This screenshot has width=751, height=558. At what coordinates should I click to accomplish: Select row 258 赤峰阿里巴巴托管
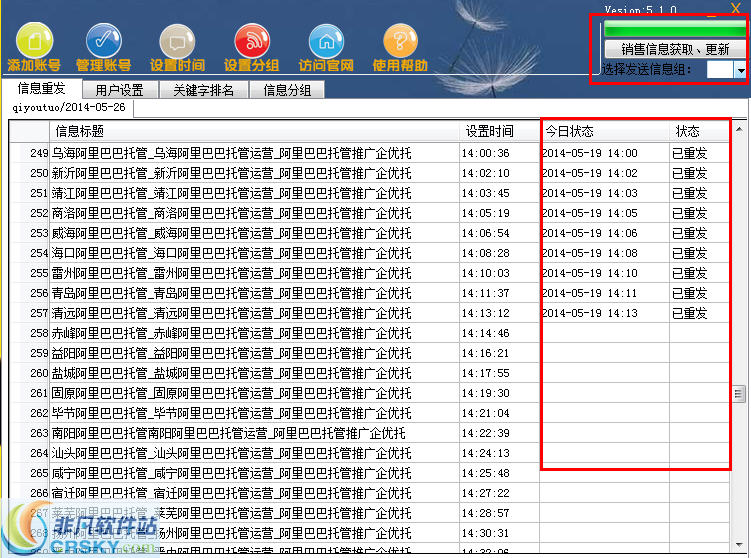click(369, 333)
